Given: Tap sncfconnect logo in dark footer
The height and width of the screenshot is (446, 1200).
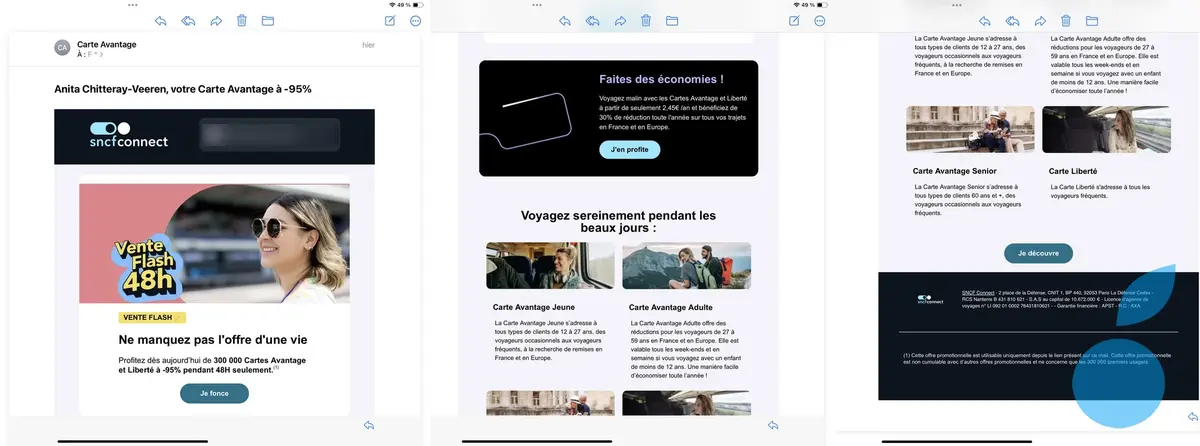Looking at the screenshot, I should point(930,298).
